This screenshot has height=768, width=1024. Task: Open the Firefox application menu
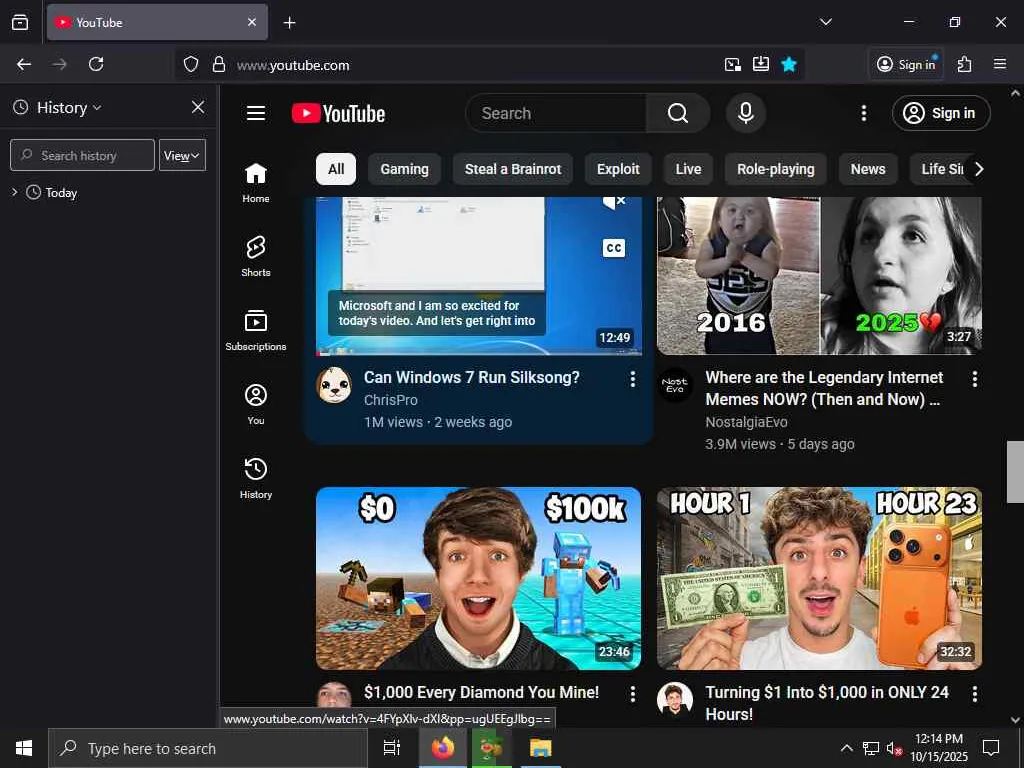(x=1000, y=64)
